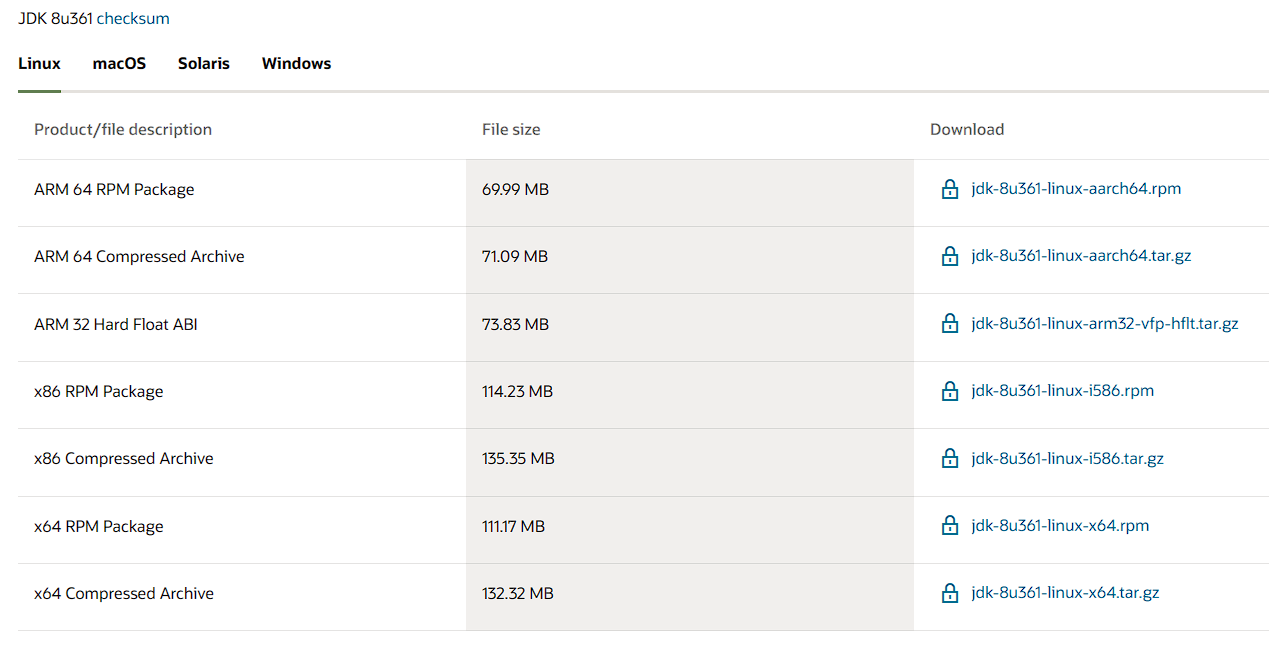This screenshot has height=647, width=1269.
Task: Download jdk-8u361-linux-i586.tar.gz
Action: [1067, 459]
